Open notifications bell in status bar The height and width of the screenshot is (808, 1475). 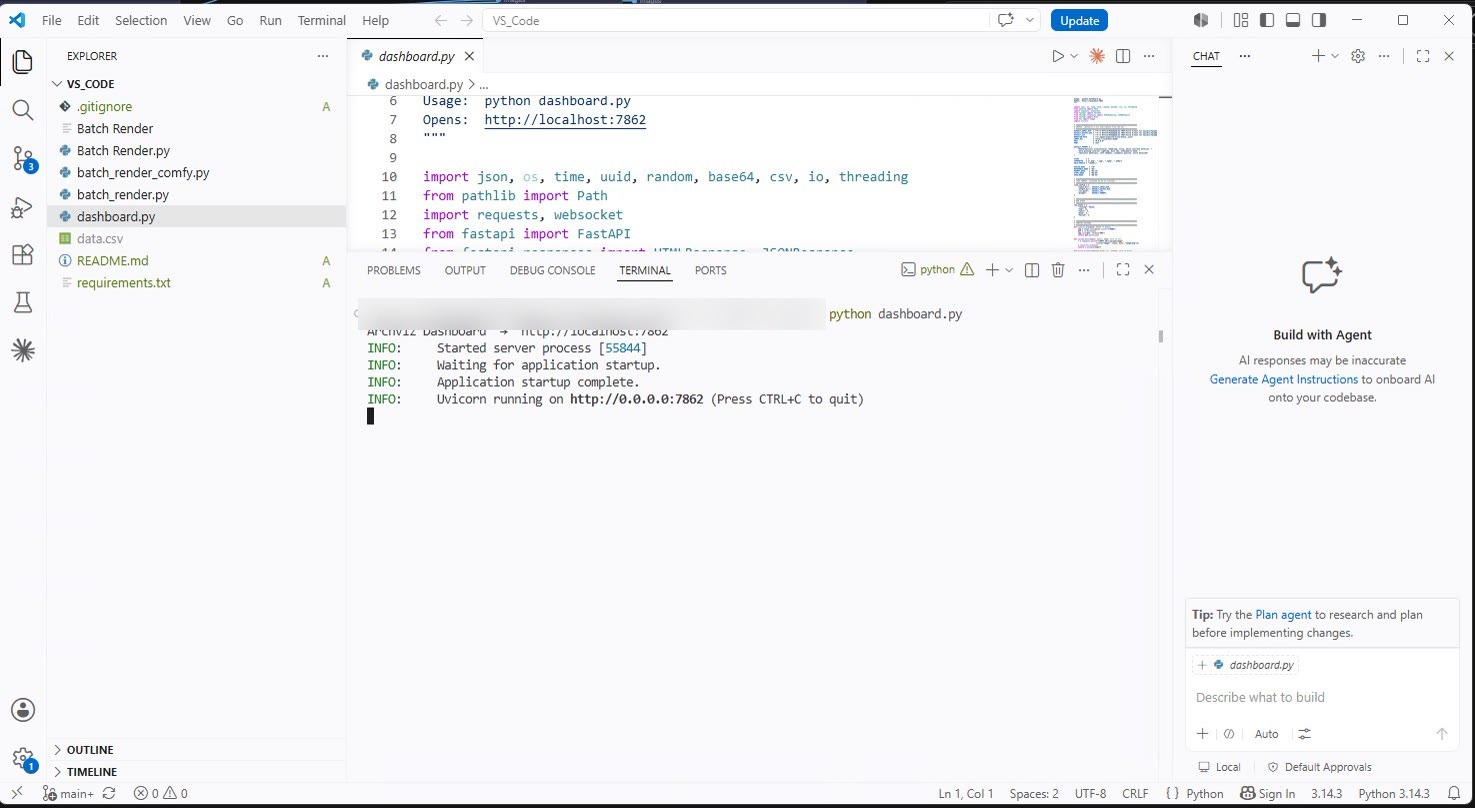tap(1454, 794)
